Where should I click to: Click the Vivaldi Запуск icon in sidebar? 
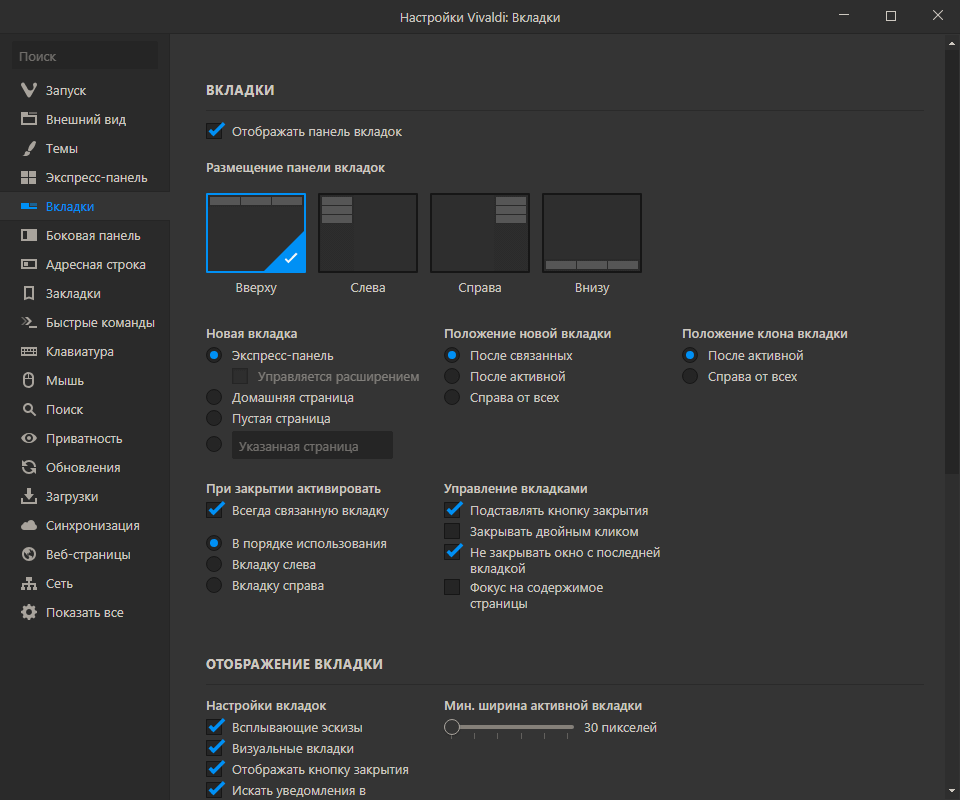click(29, 90)
